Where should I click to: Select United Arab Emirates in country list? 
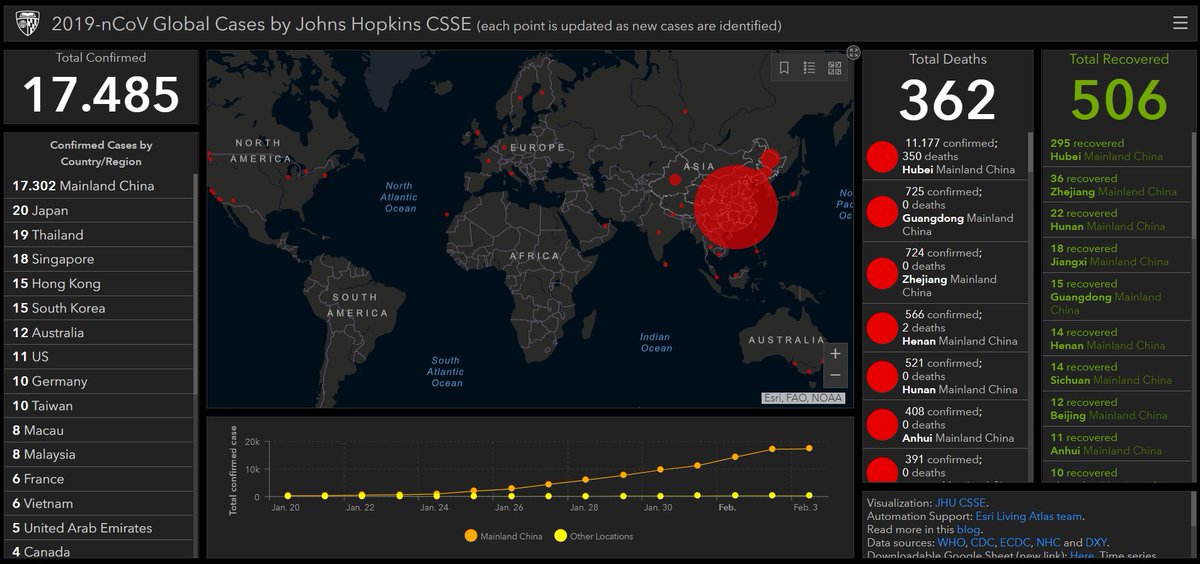coord(99,527)
